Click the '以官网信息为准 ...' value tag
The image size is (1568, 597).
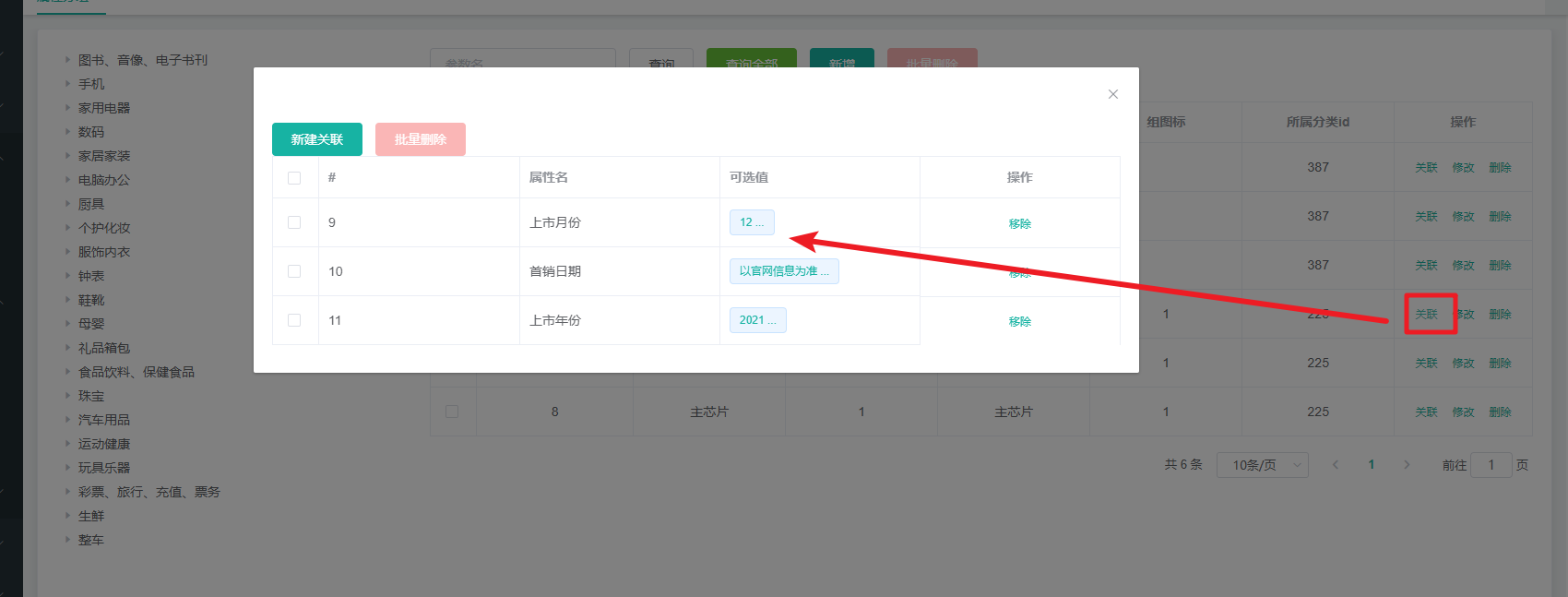[x=783, y=271]
